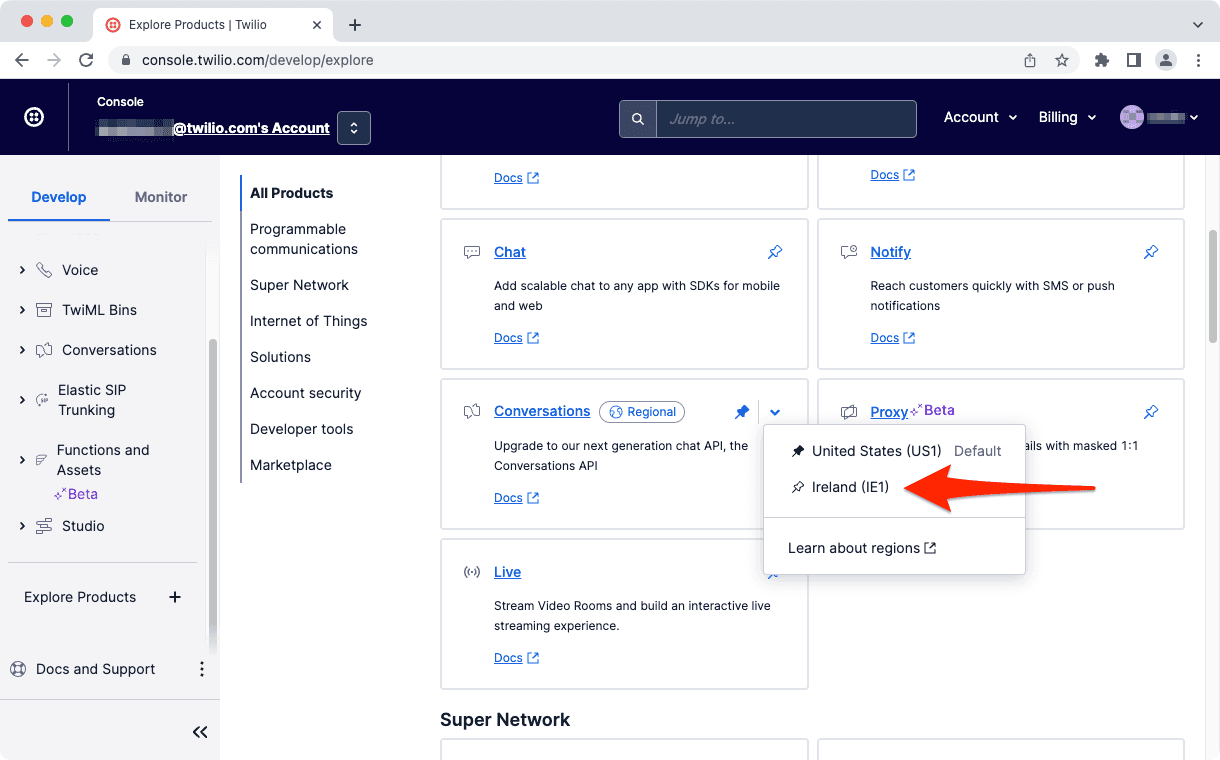Image resolution: width=1220 pixels, height=760 pixels.
Task: Click the plus icon beside Explore Products
Action: click(x=175, y=597)
